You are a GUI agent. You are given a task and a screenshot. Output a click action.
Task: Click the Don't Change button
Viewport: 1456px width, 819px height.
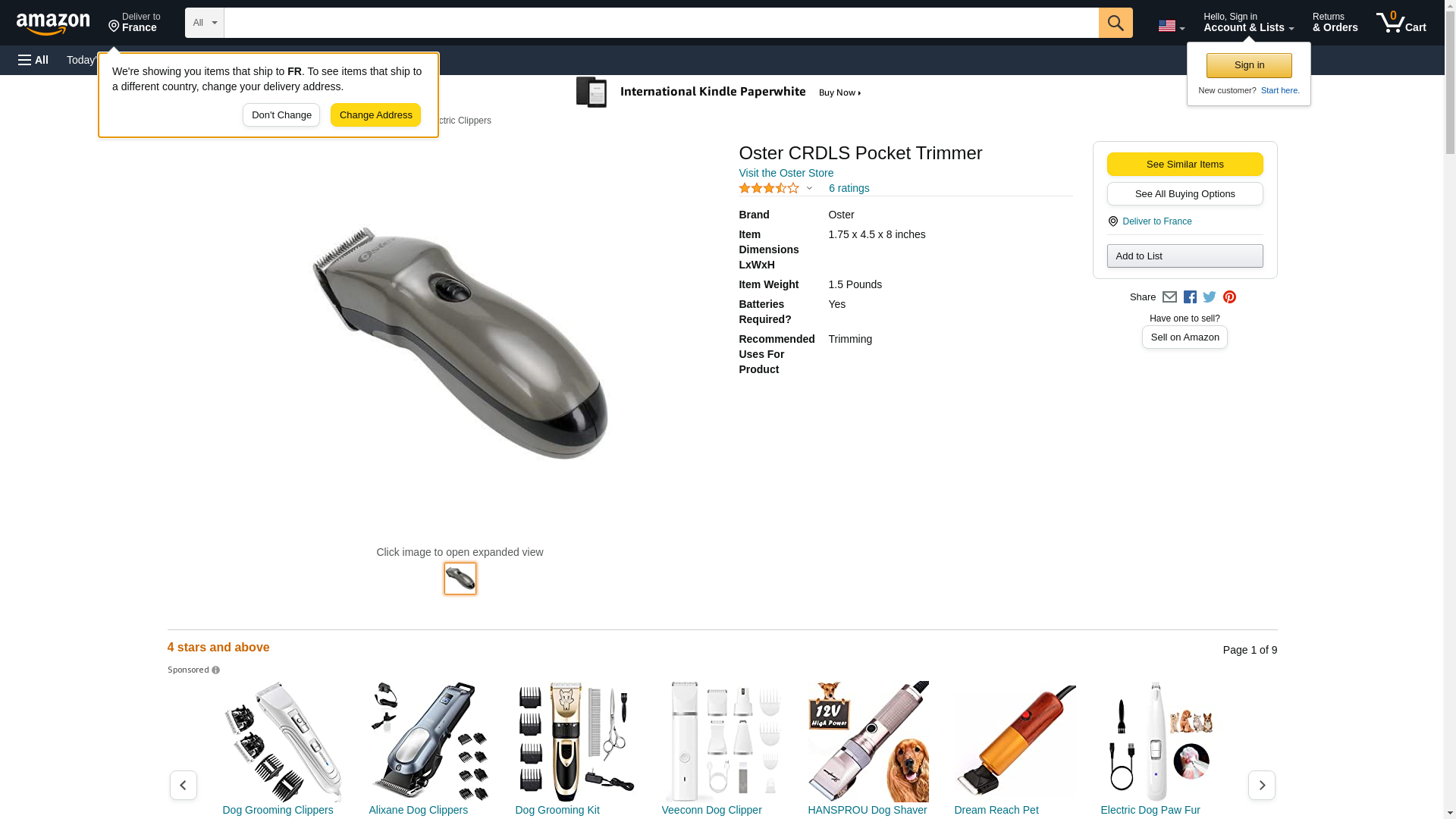[281, 115]
